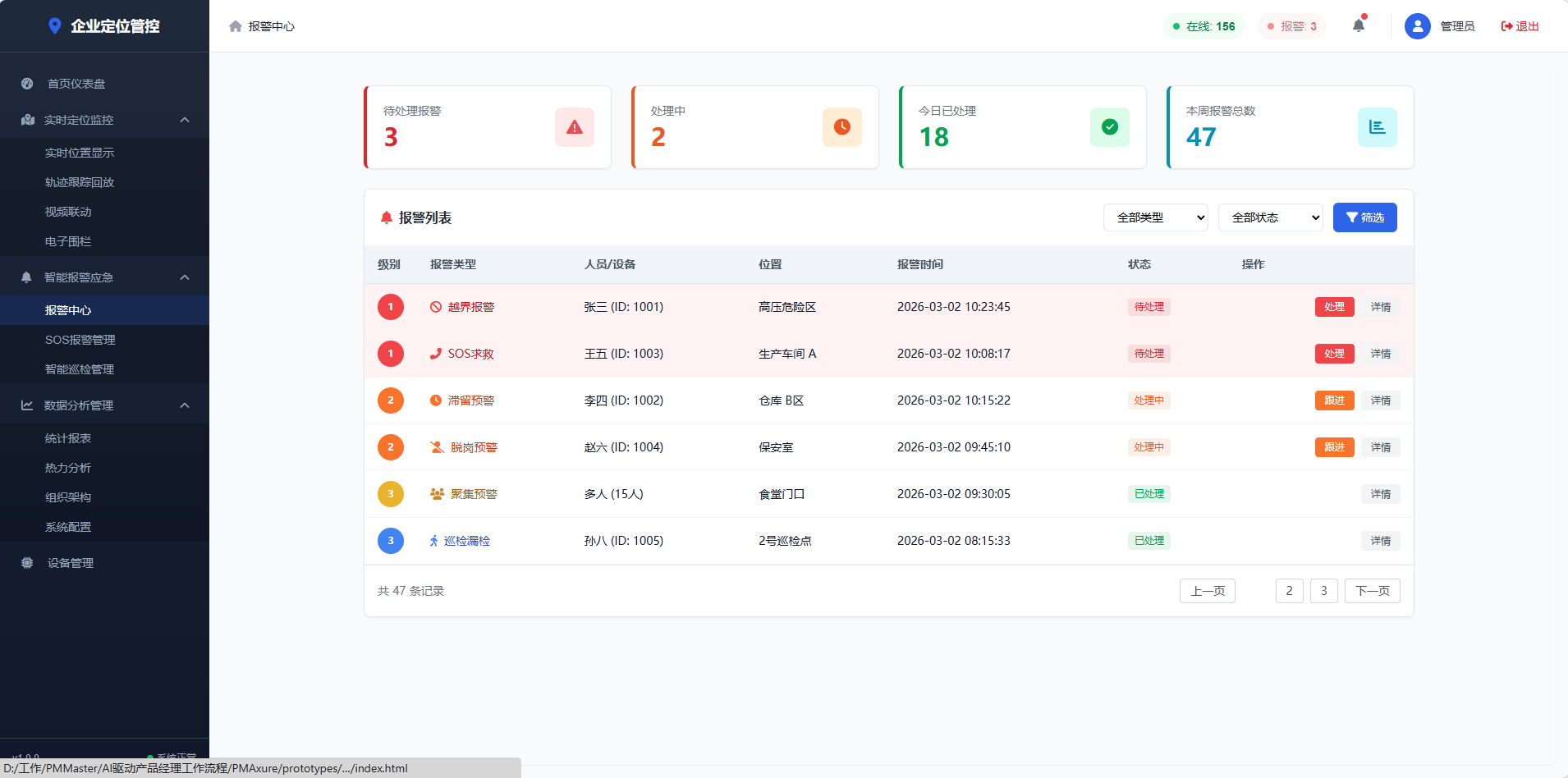Viewport: 1568px width, 778px height.
Task: Click the user-slash icon beside 脱岗预警
Action: tap(438, 447)
